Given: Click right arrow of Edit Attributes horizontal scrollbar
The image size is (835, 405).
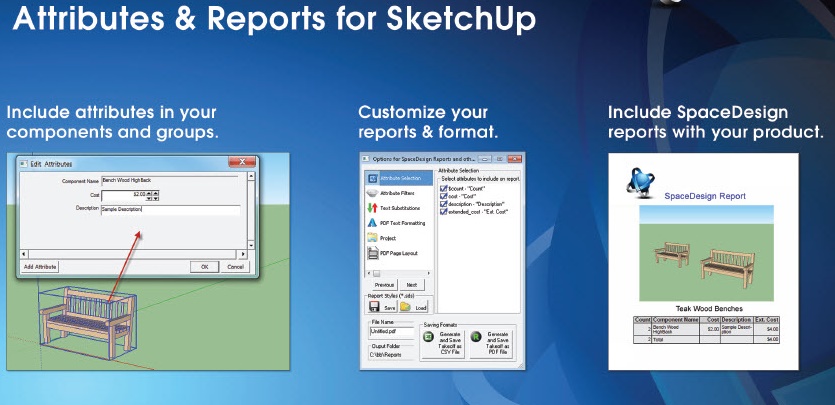Looking at the screenshot, I should coord(243,254).
